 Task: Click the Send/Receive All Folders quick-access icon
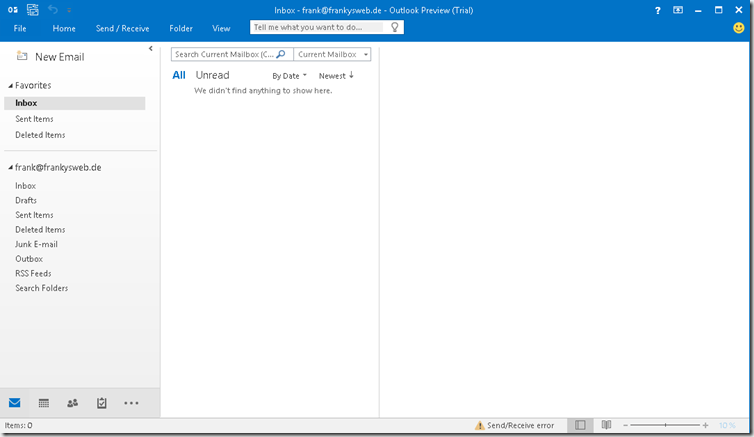(x=33, y=9)
